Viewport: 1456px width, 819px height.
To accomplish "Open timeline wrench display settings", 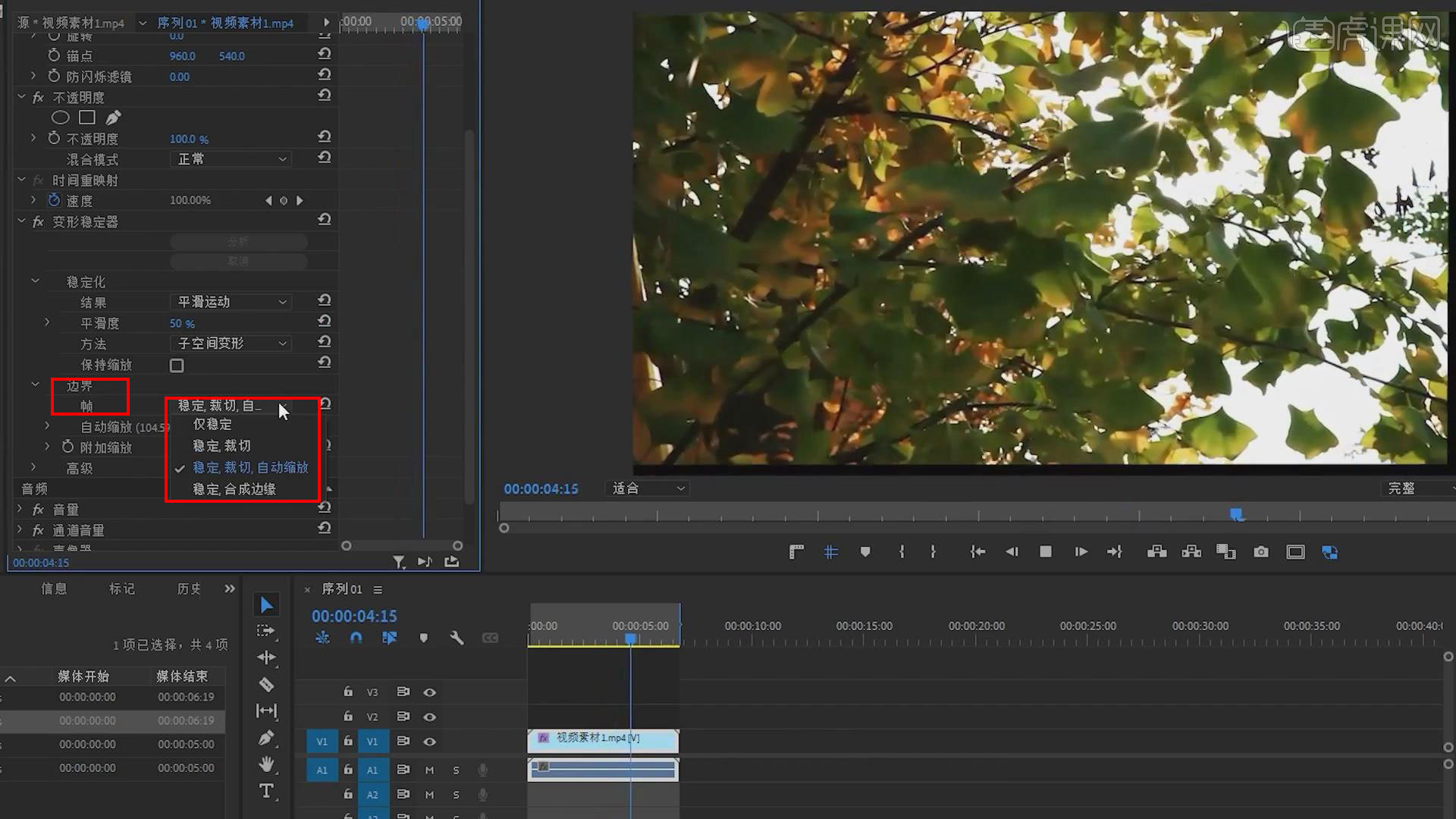I will point(457,638).
